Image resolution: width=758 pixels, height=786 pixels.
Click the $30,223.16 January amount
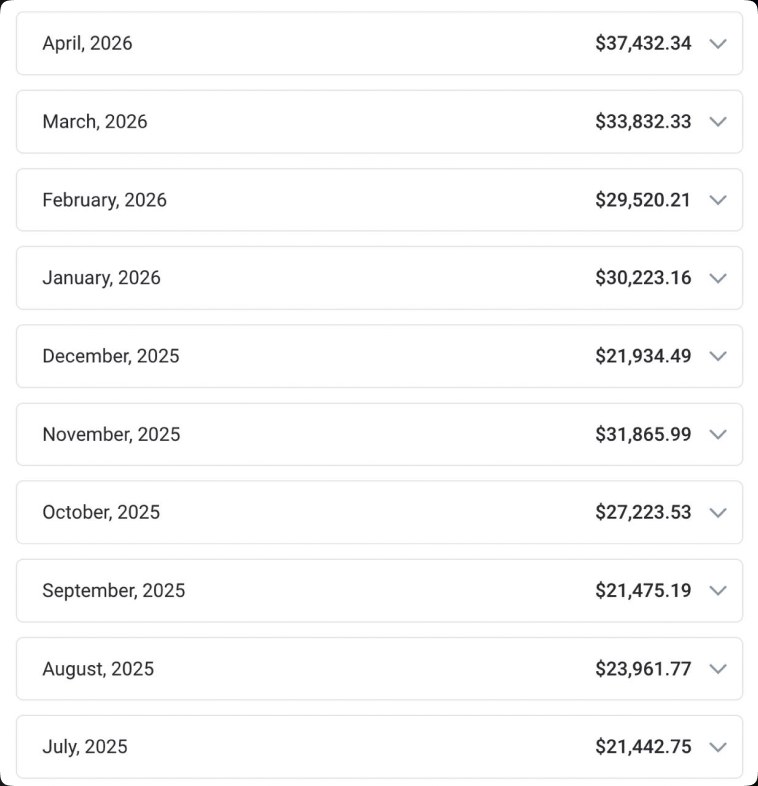[x=643, y=278]
